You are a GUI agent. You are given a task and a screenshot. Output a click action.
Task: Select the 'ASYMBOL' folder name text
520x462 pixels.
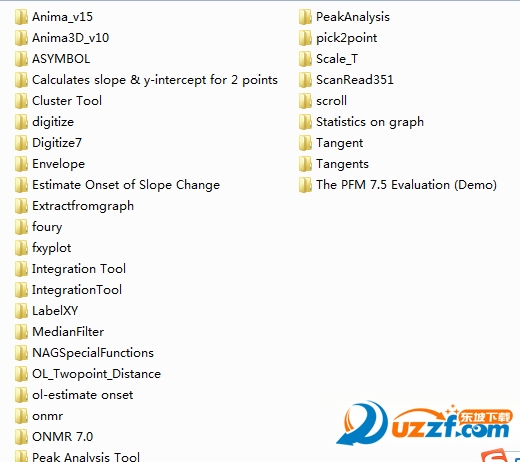61,59
